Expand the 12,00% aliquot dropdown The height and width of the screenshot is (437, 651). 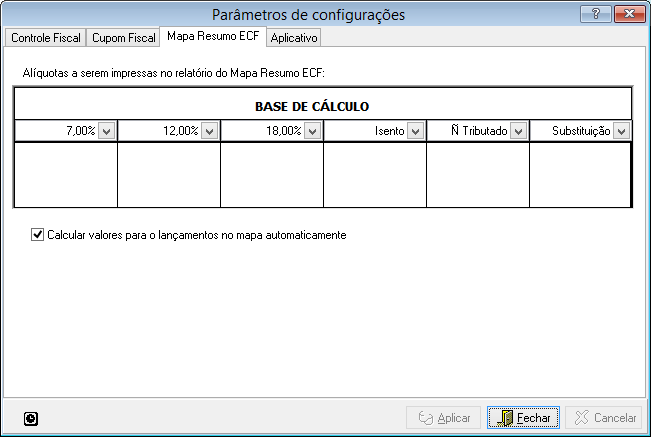tap(209, 131)
